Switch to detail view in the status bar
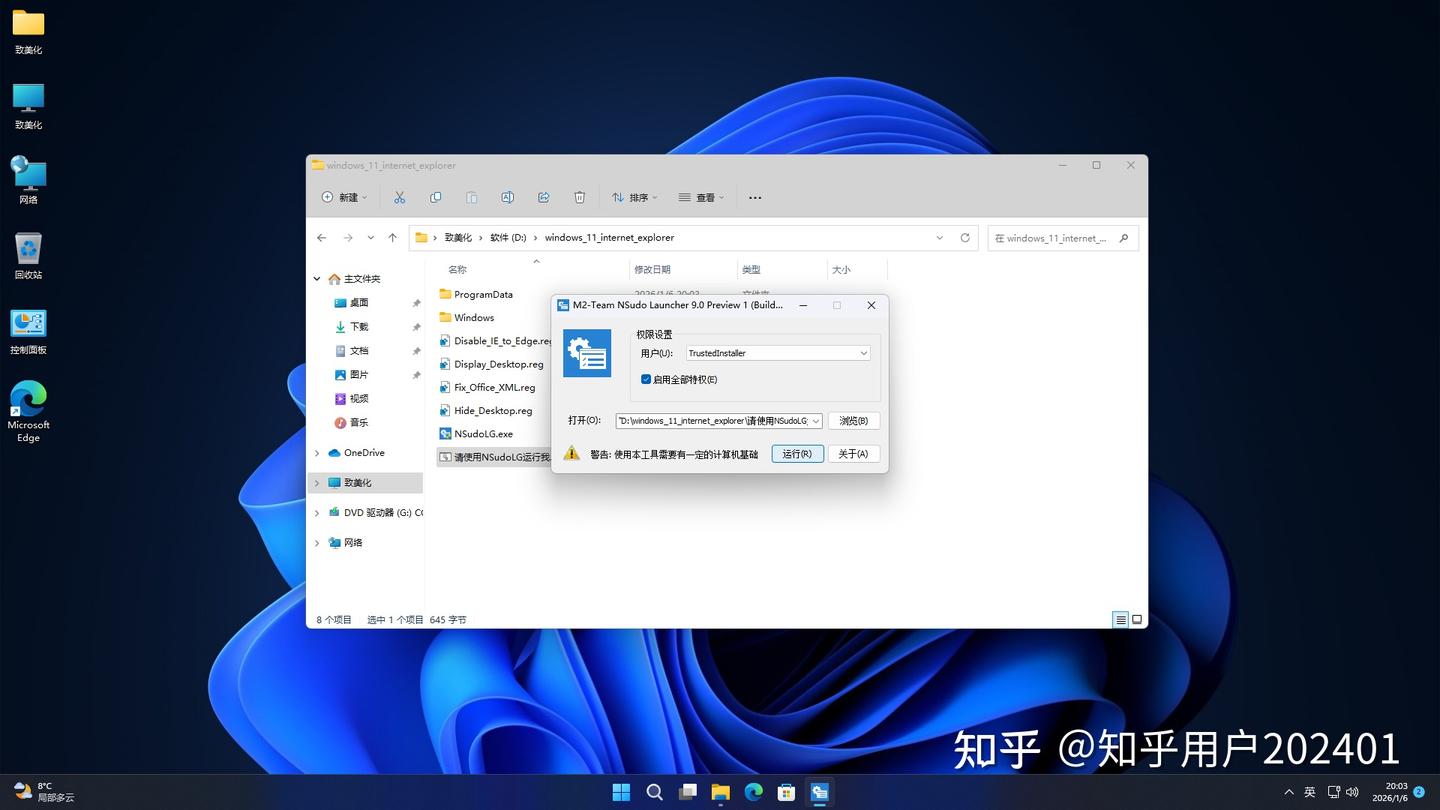Viewport: 1440px width, 810px height. [x=1120, y=619]
